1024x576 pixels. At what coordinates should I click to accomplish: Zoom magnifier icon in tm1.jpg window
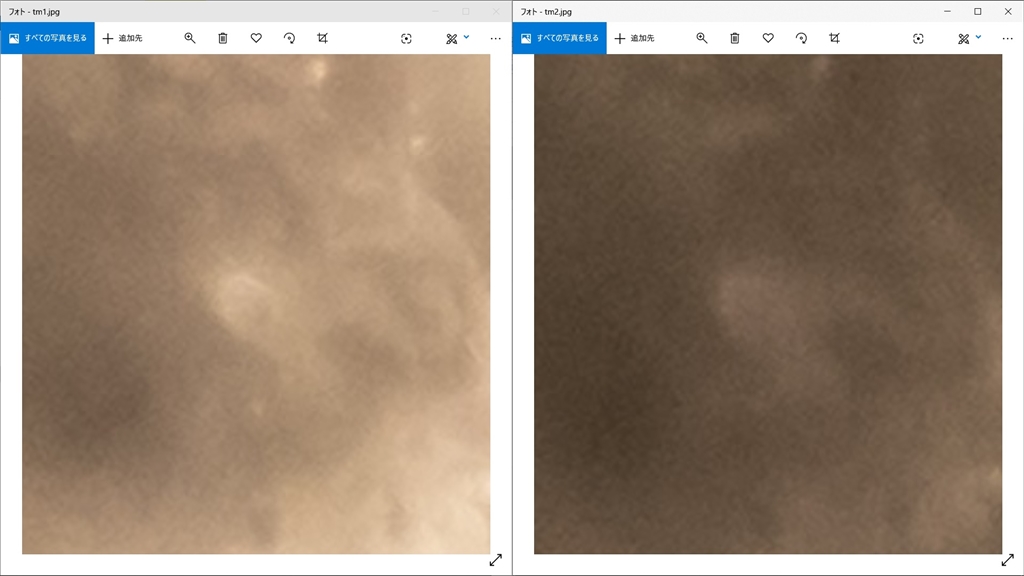189,38
